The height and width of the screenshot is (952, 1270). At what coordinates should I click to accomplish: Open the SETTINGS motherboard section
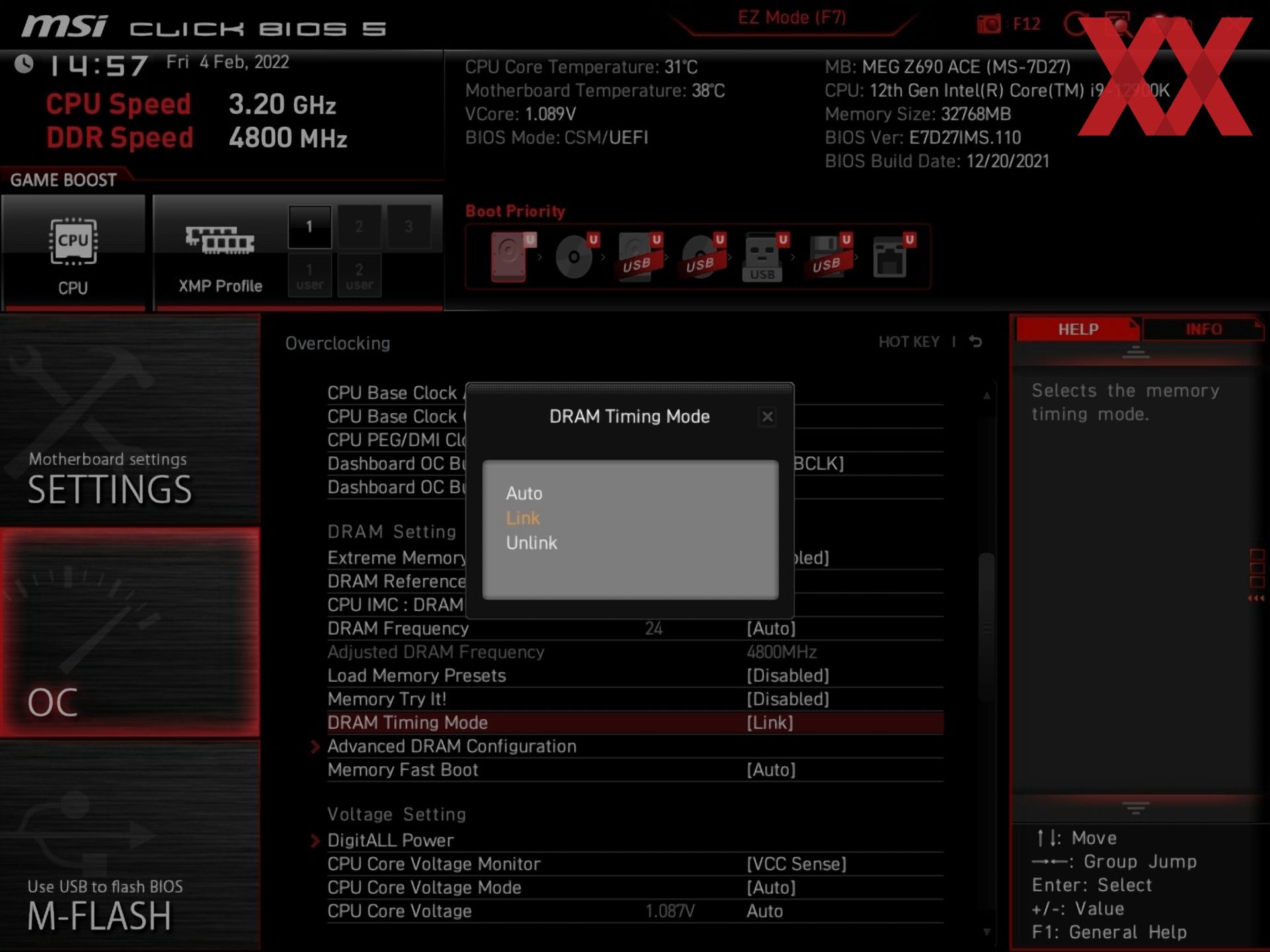[130, 420]
